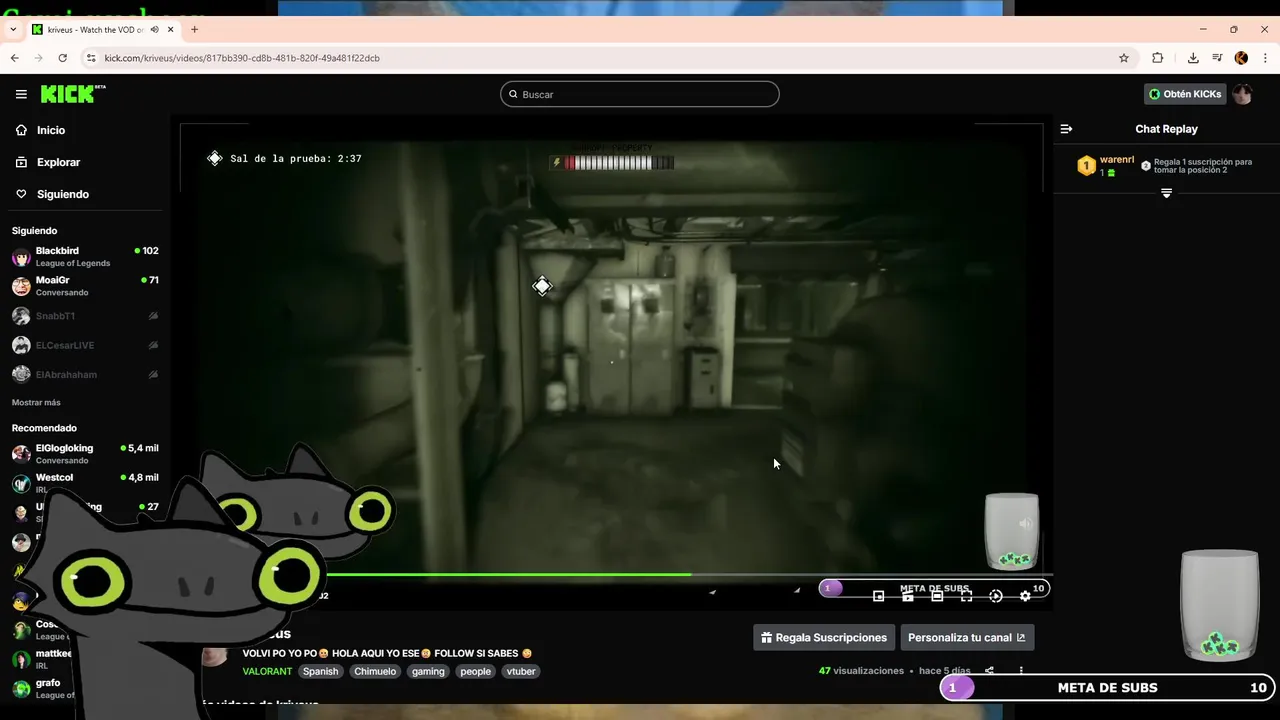1280x720 pixels.
Task: Click the VALORANT category link
Action: 267,671
